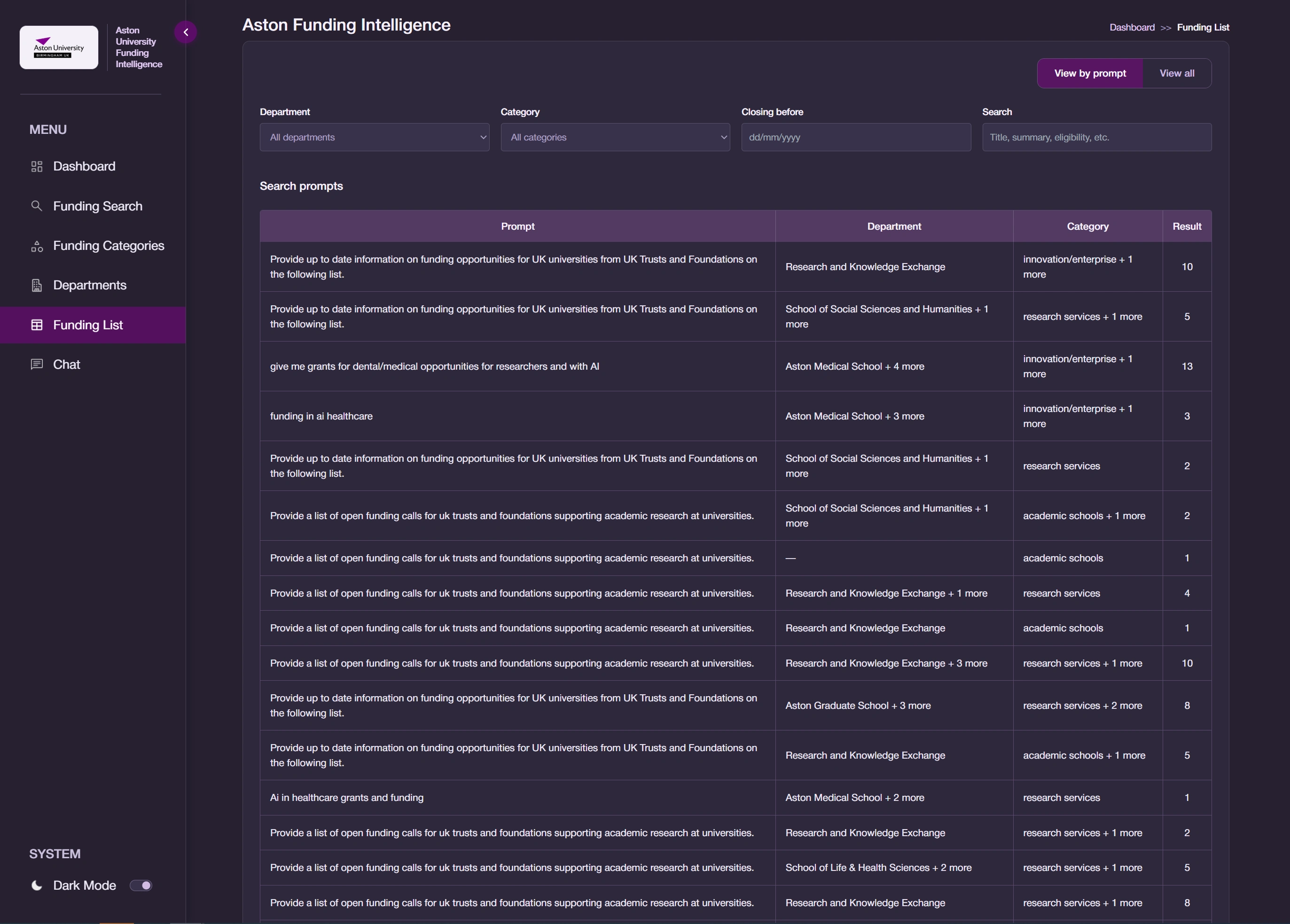Open the All categories dropdown
This screenshot has height=924, width=1290.
(615, 138)
